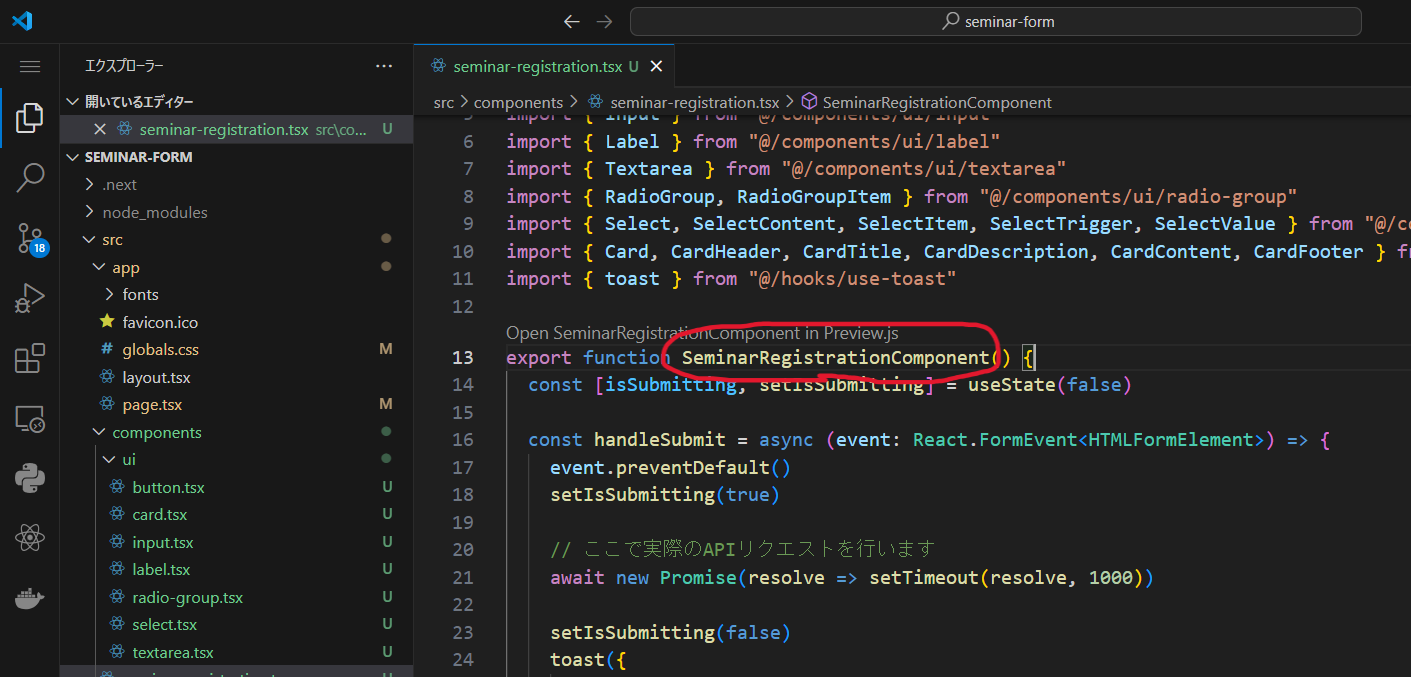Open the React atom activity bar view
Image resolution: width=1411 pixels, height=677 pixels.
(x=30, y=539)
